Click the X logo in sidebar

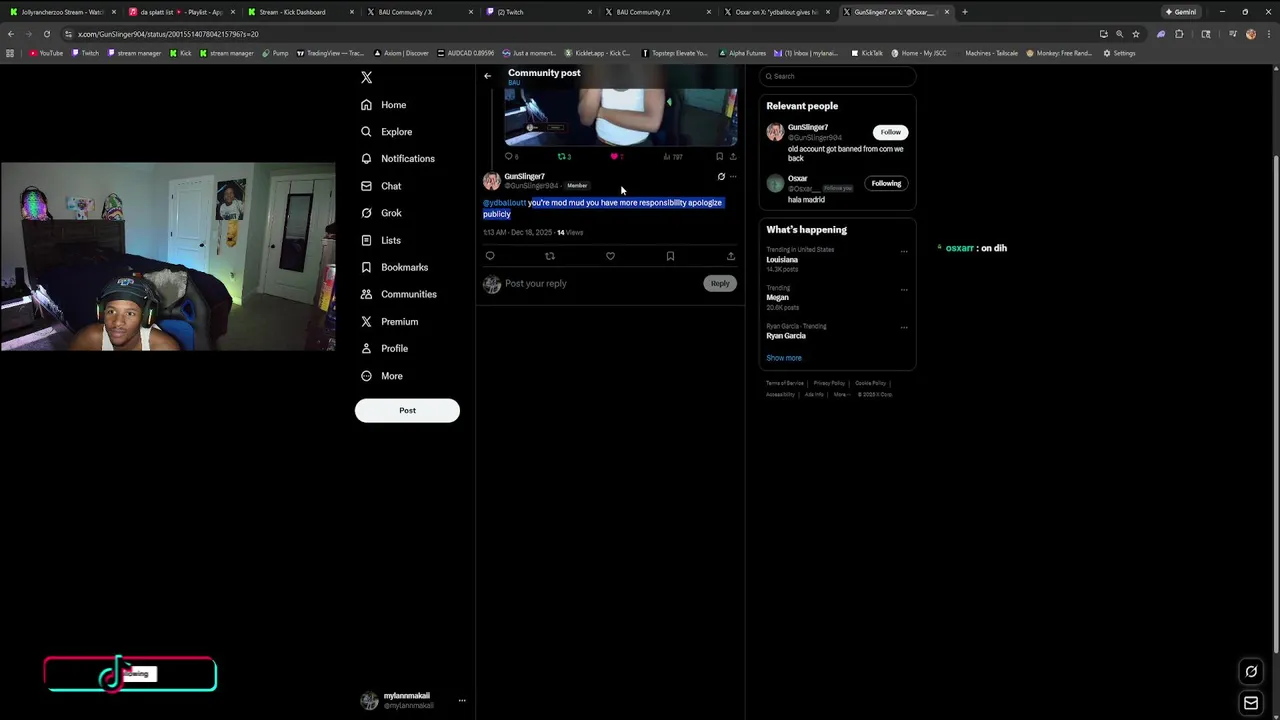(366, 77)
